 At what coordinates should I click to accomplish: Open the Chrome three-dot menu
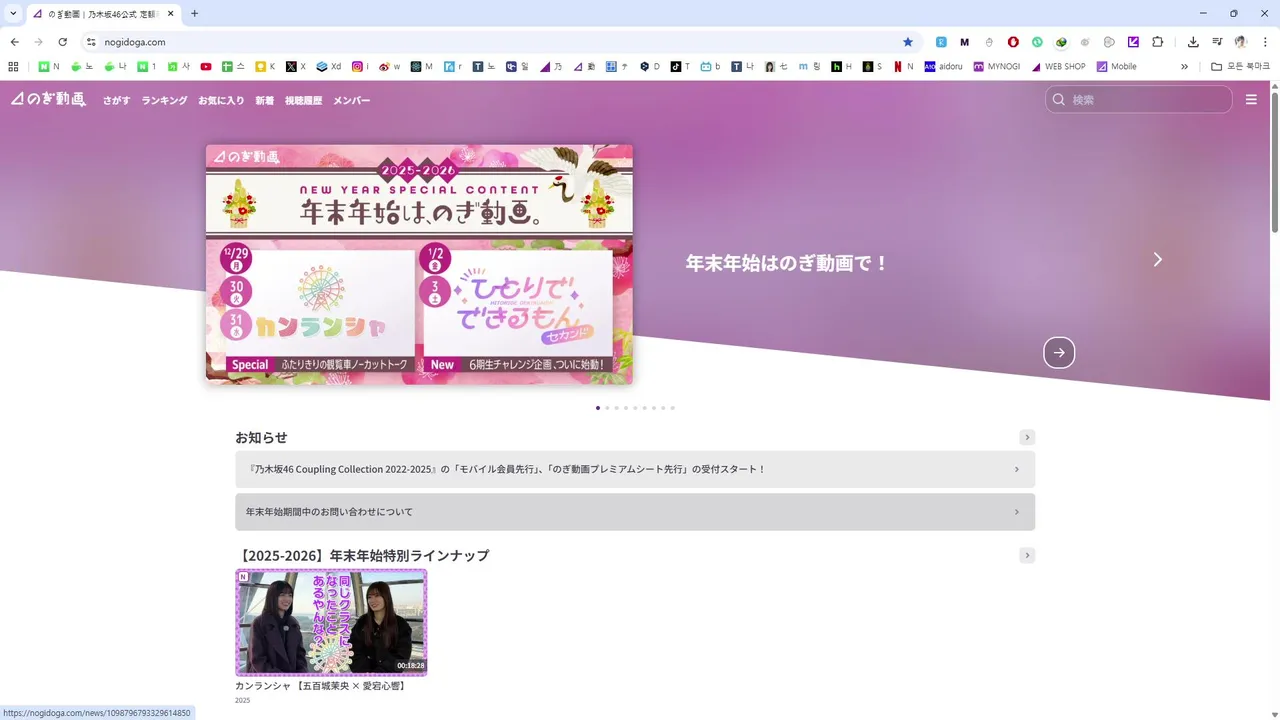1265,42
